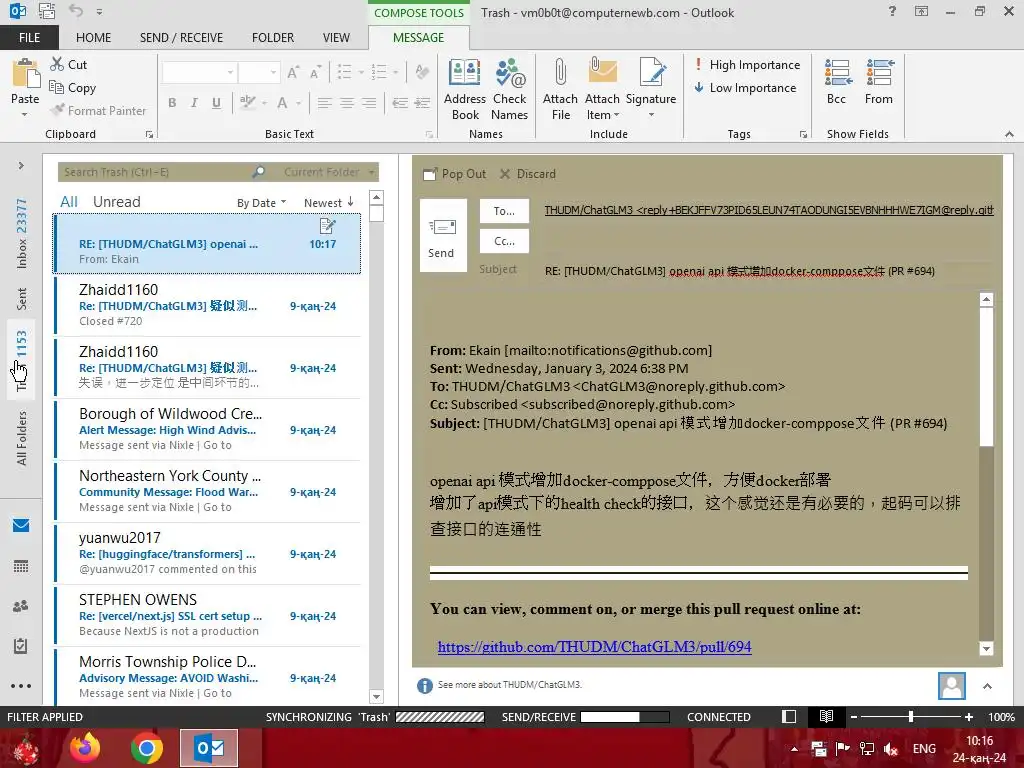Click the search magnifier icon
The image size is (1024, 768).
pyautogui.click(x=259, y=172)
